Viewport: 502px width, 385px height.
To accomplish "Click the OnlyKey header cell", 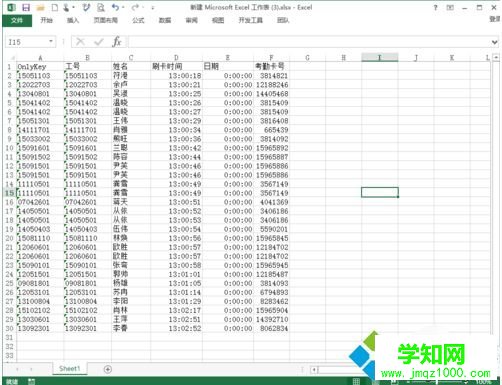I will [x=40, y=66].
